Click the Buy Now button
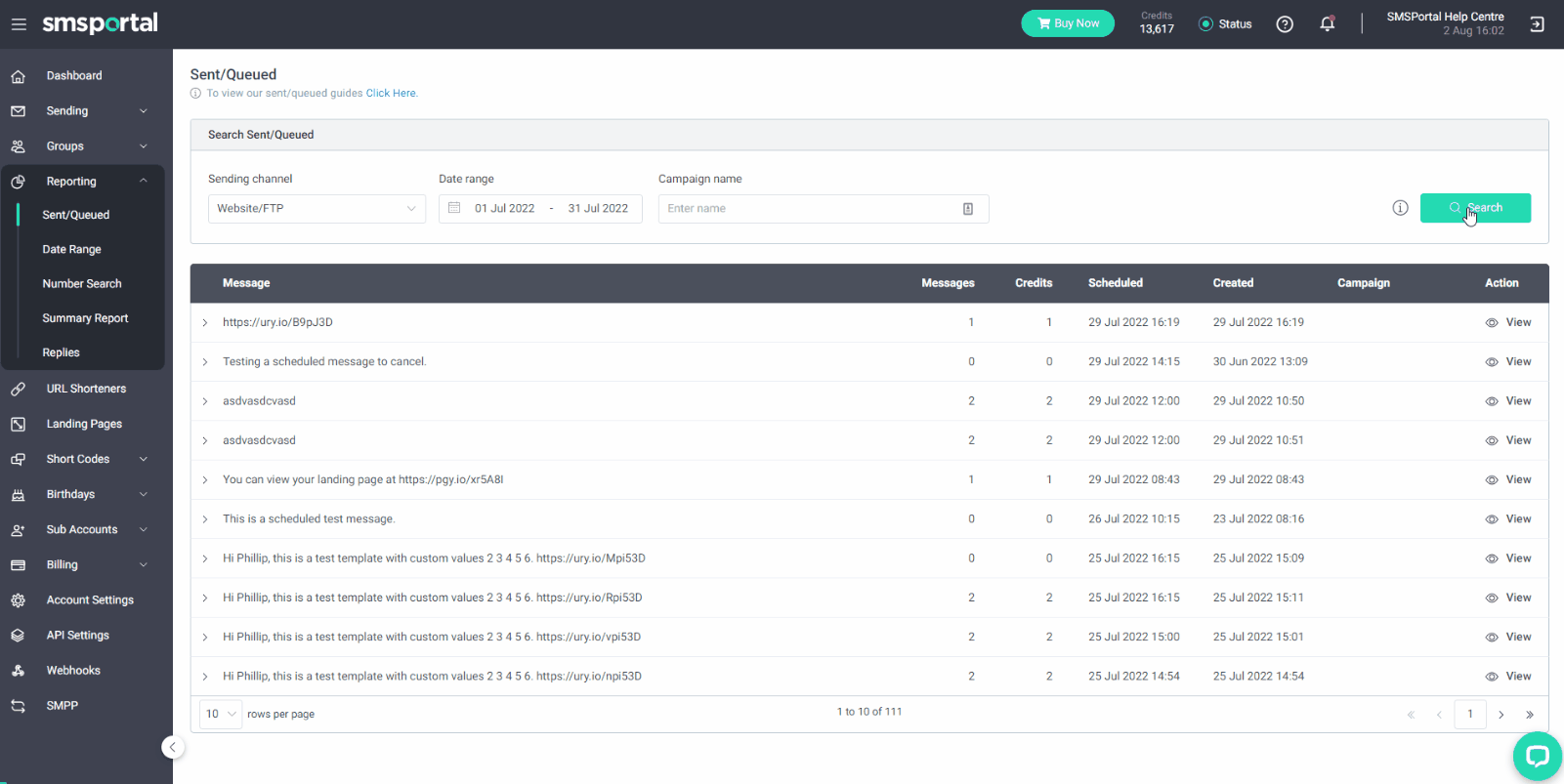1564x784 pixels. 1068,23
